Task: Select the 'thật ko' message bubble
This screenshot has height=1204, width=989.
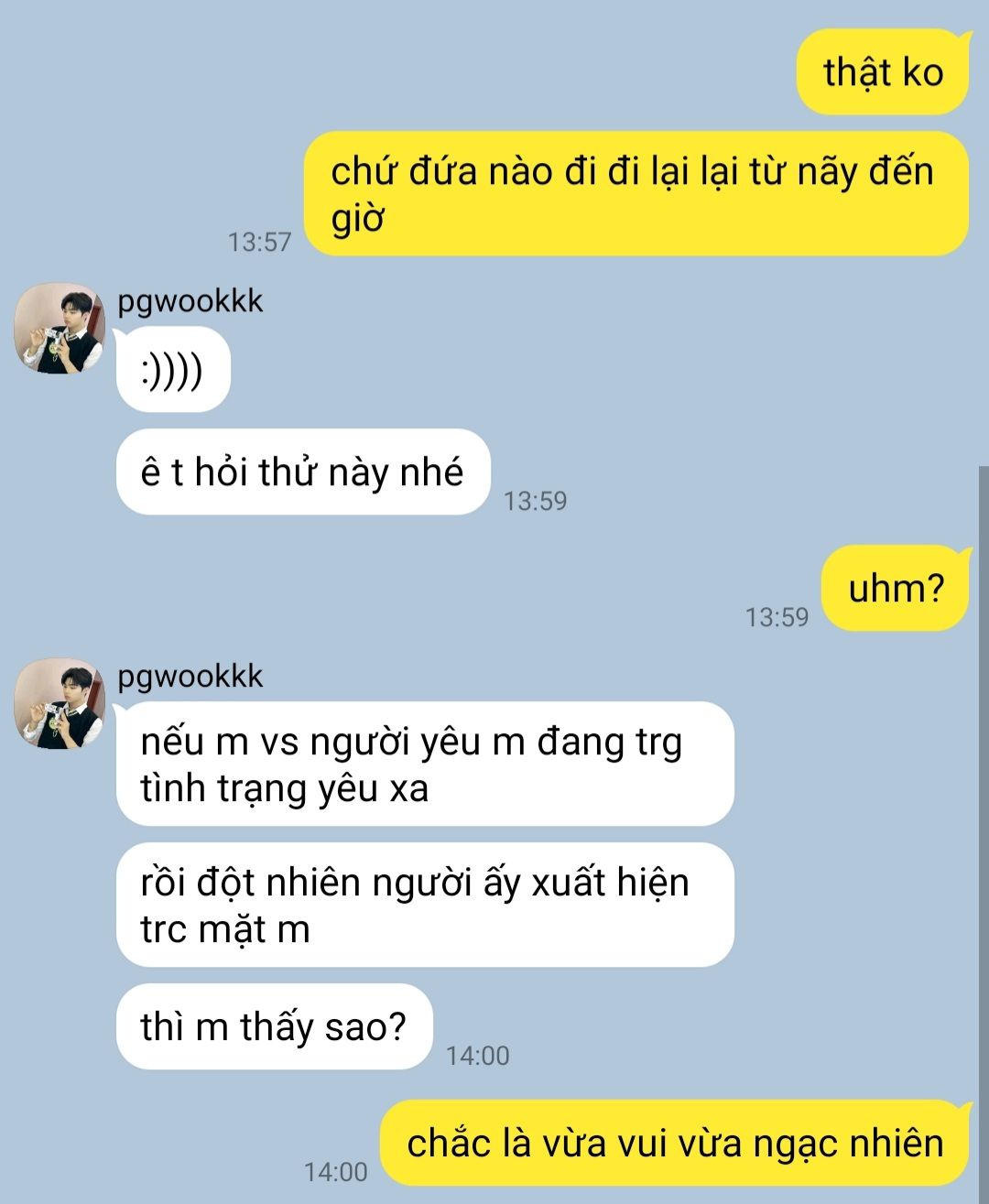Action: pyautogui.click(x=883, y=72)
